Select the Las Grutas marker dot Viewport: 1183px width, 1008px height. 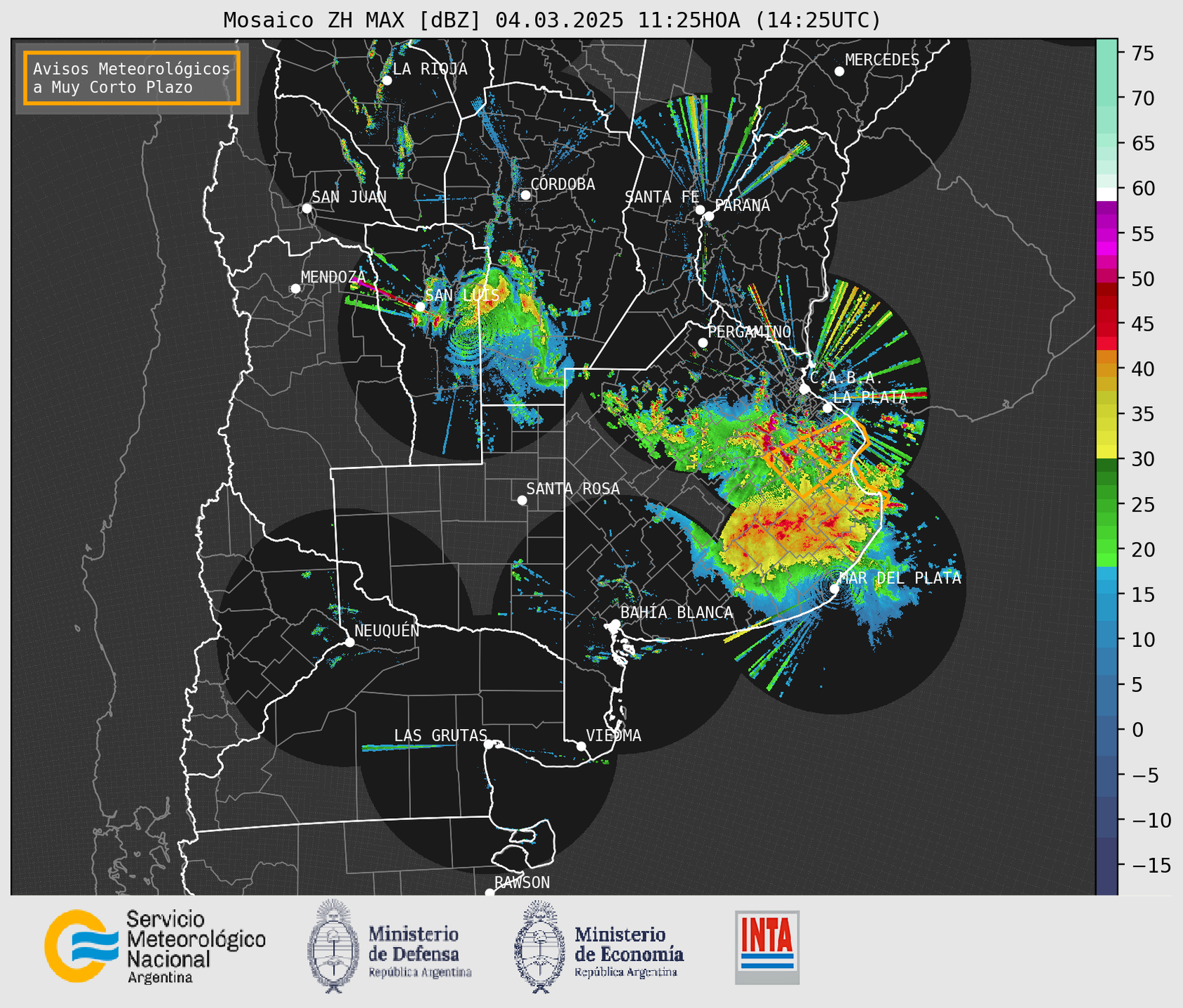pyautogui.click(x=489, y=744)
